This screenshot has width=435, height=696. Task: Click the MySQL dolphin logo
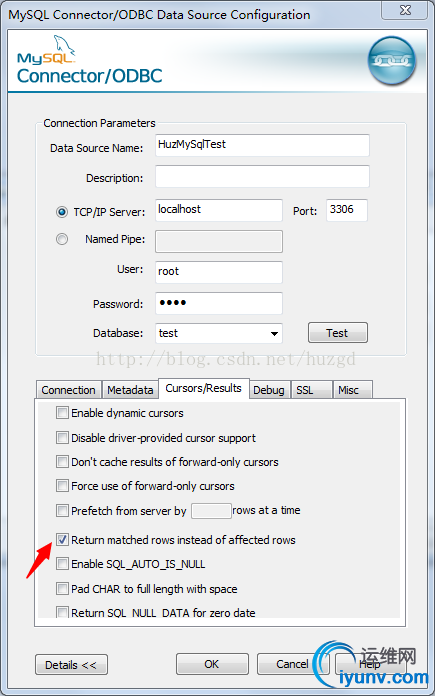(65, 46)
